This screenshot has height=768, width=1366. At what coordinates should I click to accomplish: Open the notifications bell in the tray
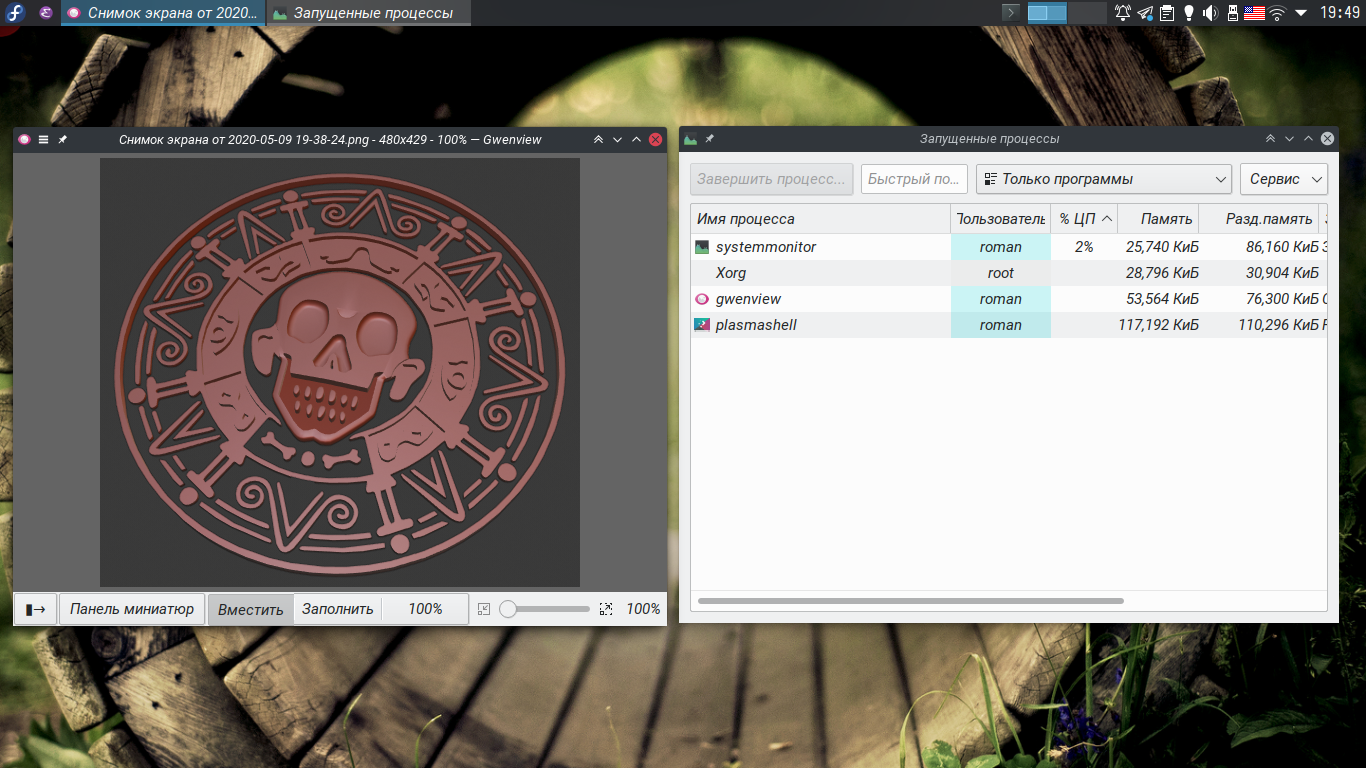[1123, 13]
